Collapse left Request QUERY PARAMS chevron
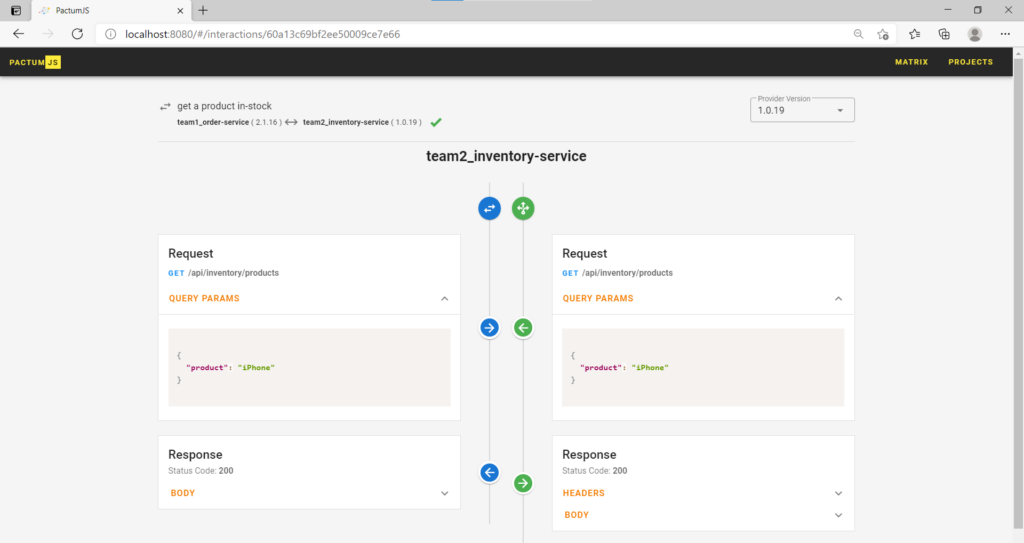1024x543 pixels. click(x=445, y=299)
